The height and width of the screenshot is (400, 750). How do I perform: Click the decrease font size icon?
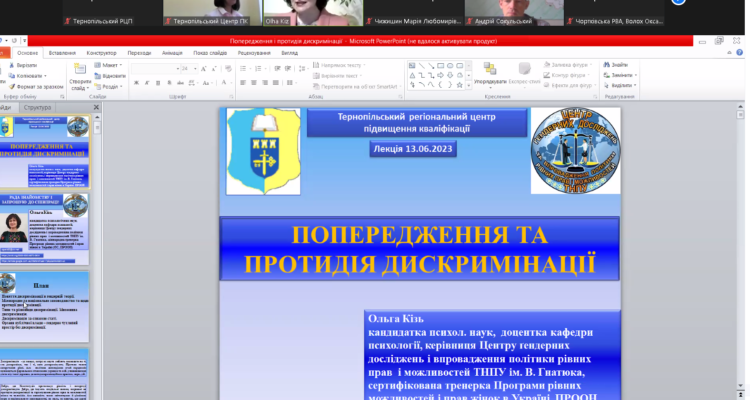coord(214,69)
